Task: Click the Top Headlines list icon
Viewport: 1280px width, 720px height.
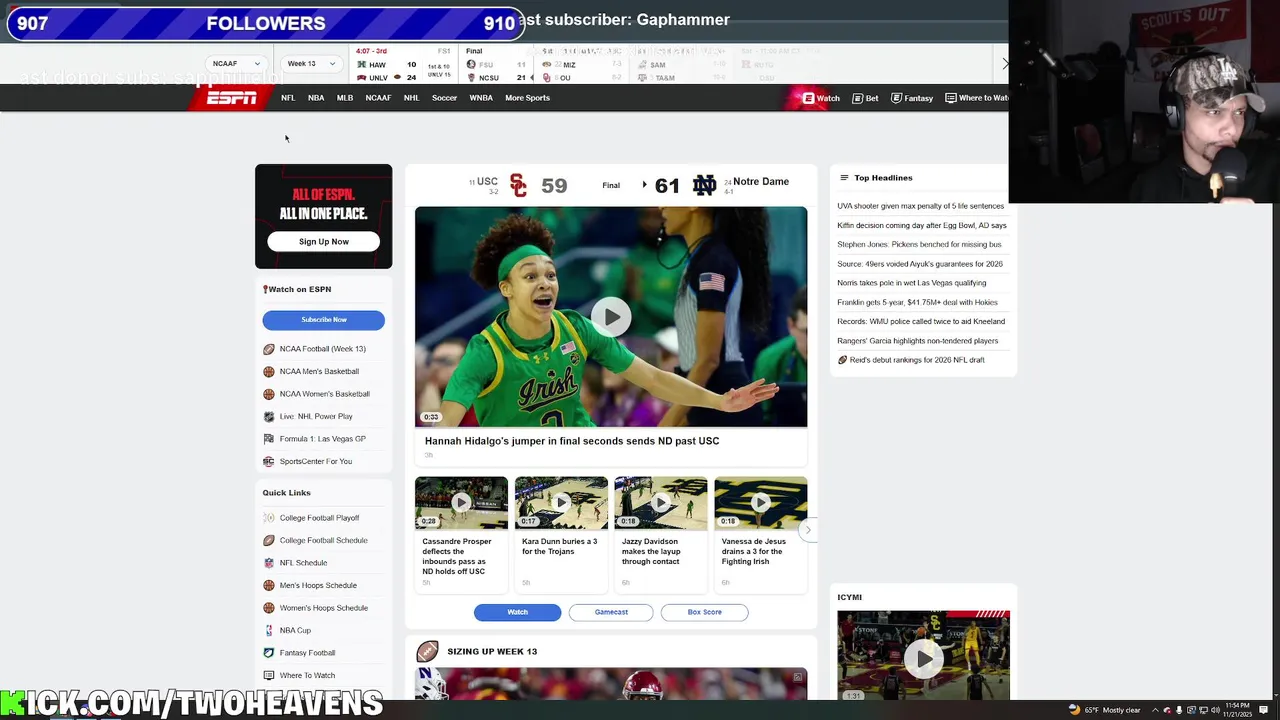Action: pyautogui.click(x=844, y=178)
